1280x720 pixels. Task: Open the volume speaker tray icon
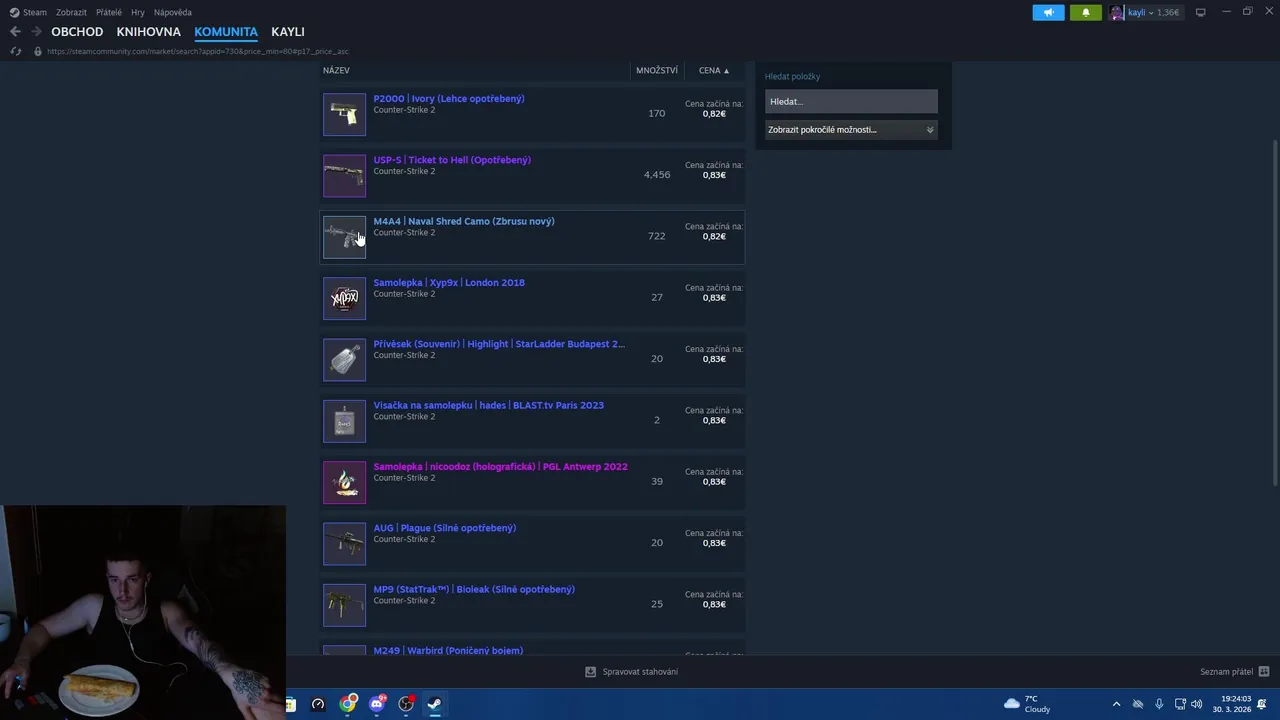pos(1197,704)
